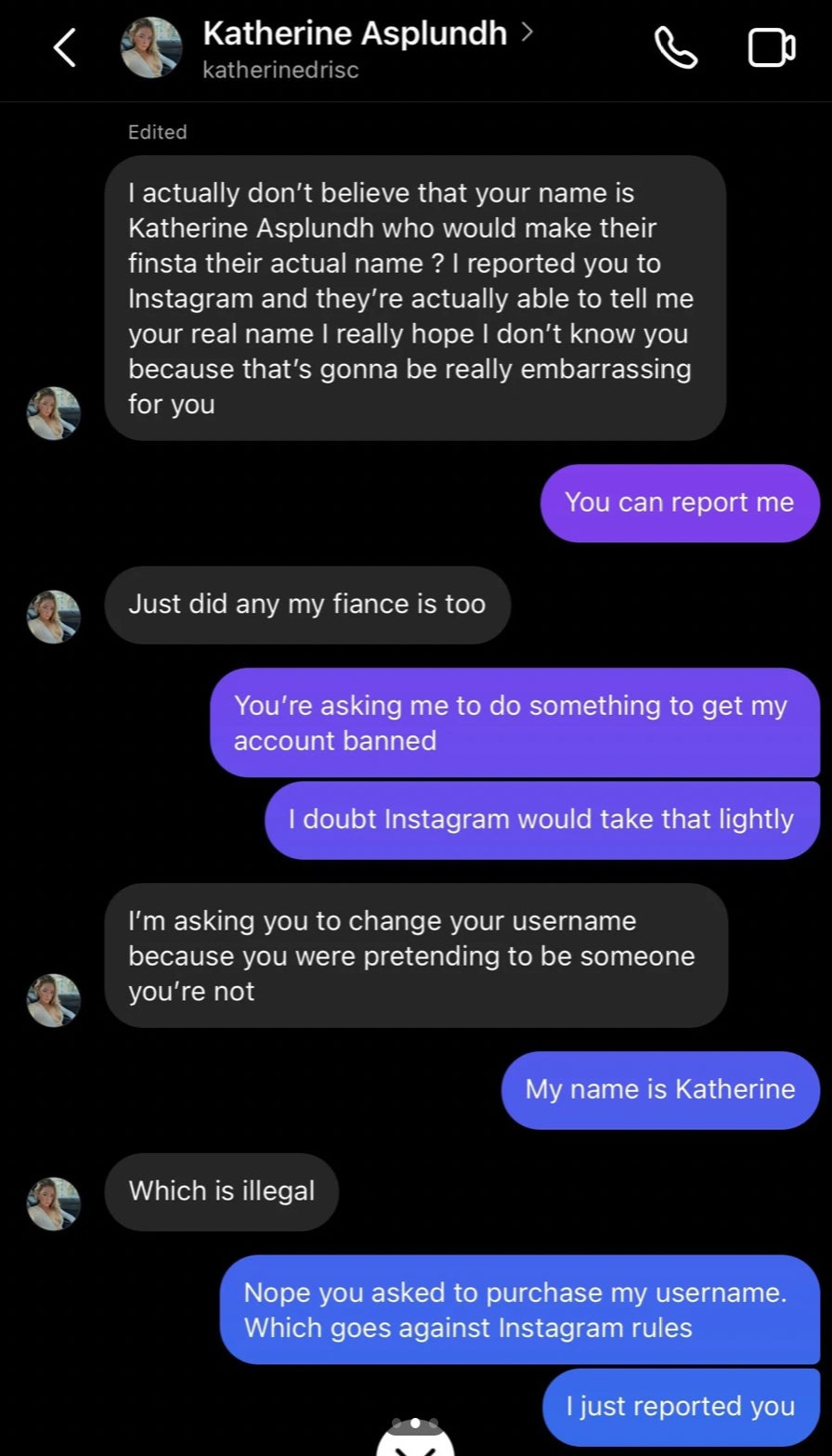The height and width of the screenshot is (1456, 832).
Task: Select the "My name is Katherine" bubble
Action: coord(660,1089)
